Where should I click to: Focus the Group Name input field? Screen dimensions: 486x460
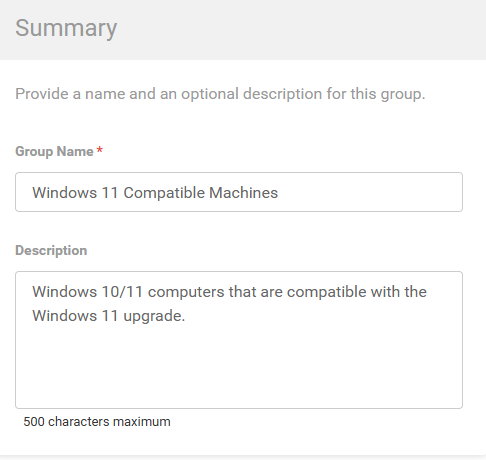[x=239, y=192]
